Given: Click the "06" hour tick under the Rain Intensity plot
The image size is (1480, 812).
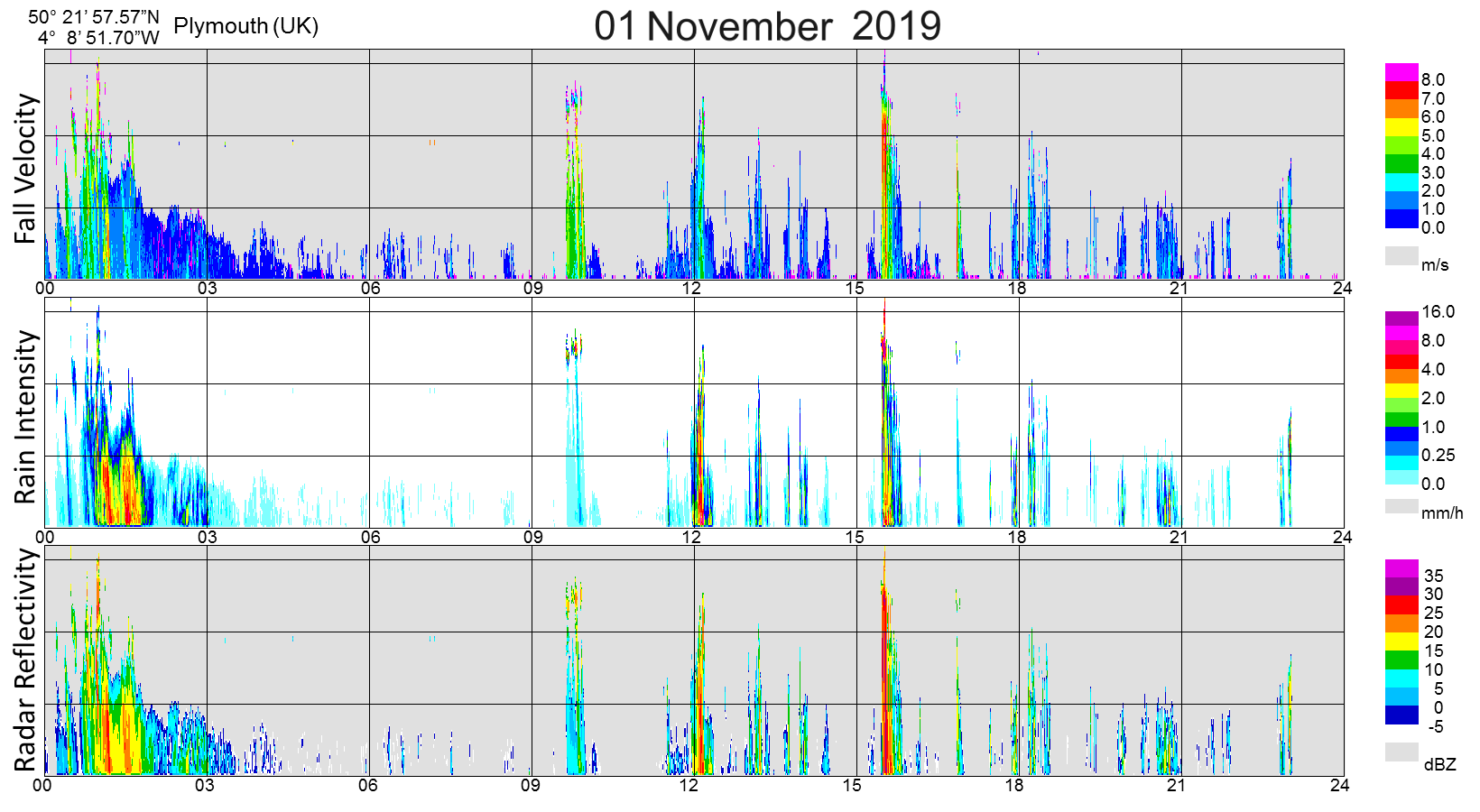Looking at the screenshot, I should click(370, 537).
